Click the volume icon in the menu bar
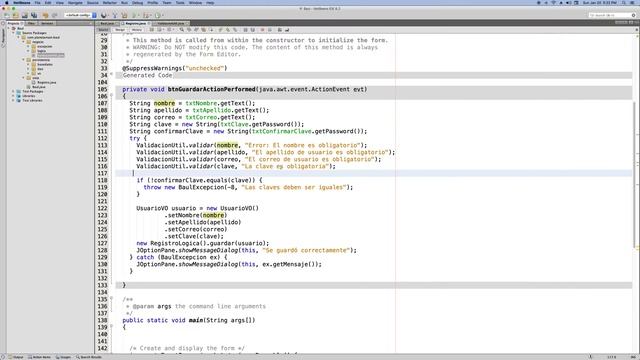Image resolution: width=640 pixels, height=360 pixels. click(x=568, y=3)
